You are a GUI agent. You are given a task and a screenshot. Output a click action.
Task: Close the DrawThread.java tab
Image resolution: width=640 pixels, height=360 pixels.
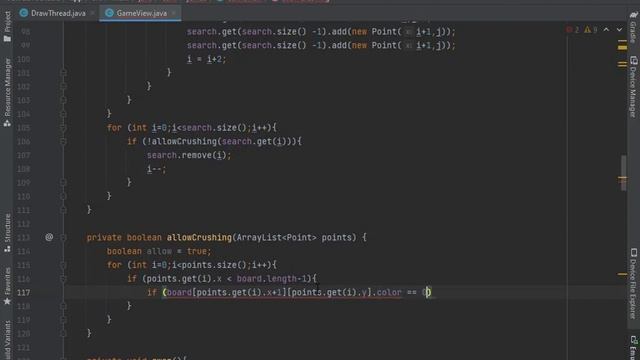click(93, 13)
